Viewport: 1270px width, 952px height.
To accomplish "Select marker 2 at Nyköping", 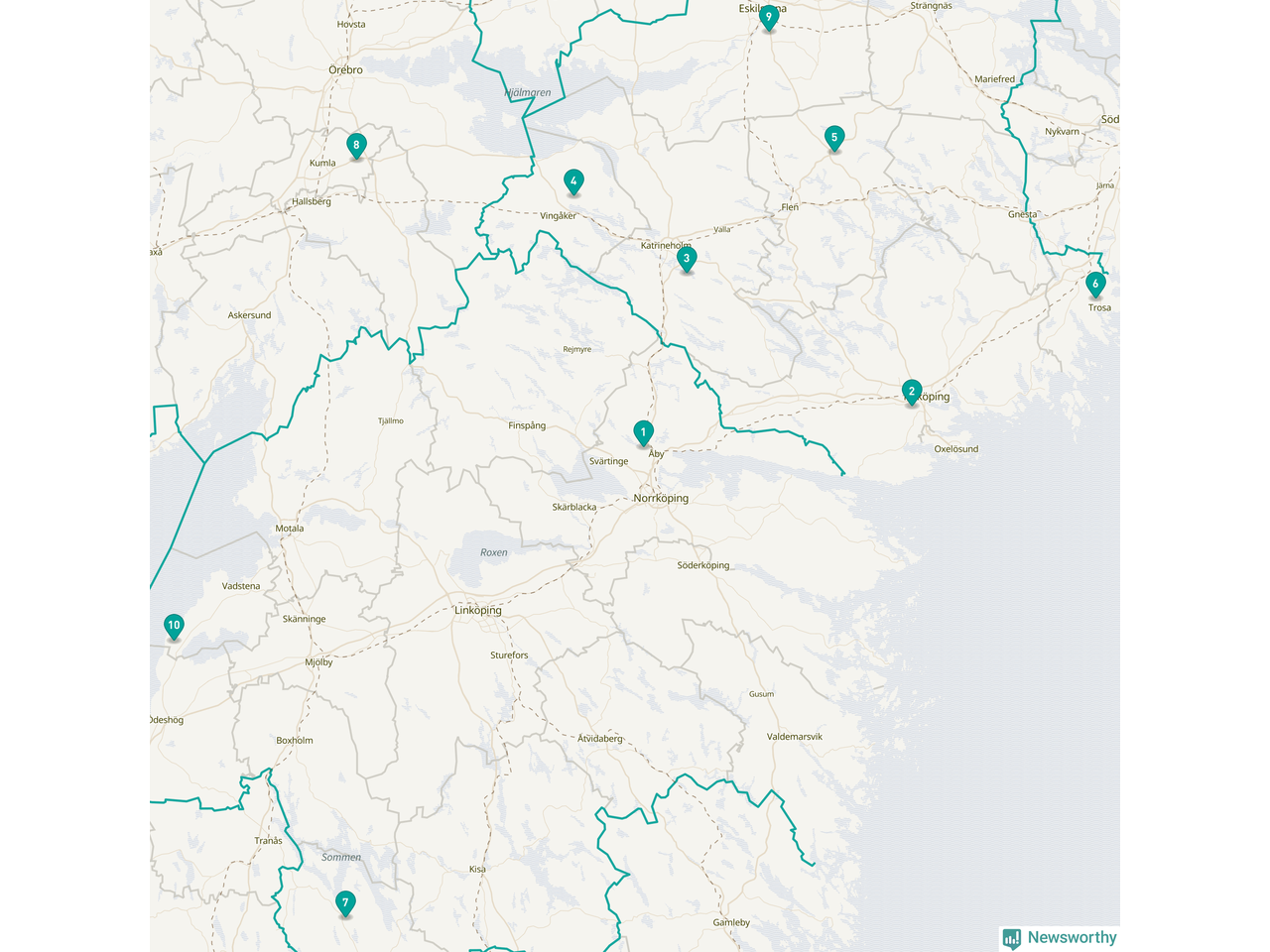I will pyautogui.click(x=912, y=392).
